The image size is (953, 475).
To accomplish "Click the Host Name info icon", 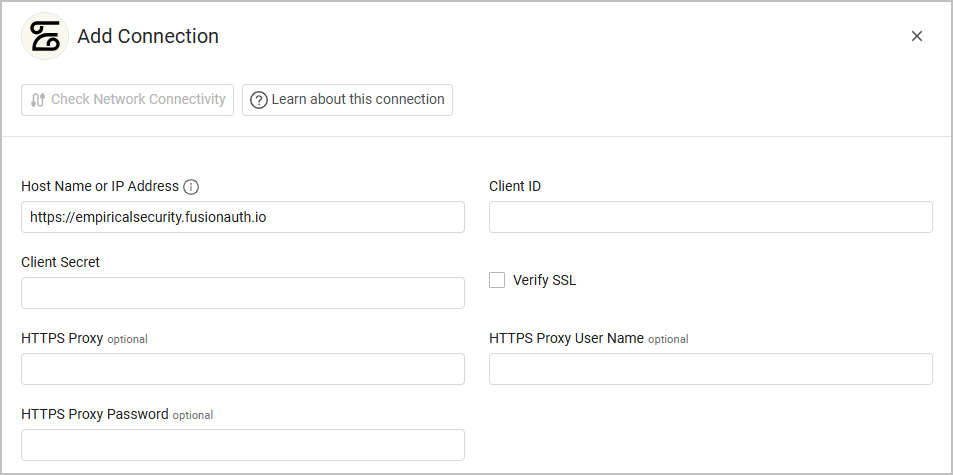I will coord(192,187).
